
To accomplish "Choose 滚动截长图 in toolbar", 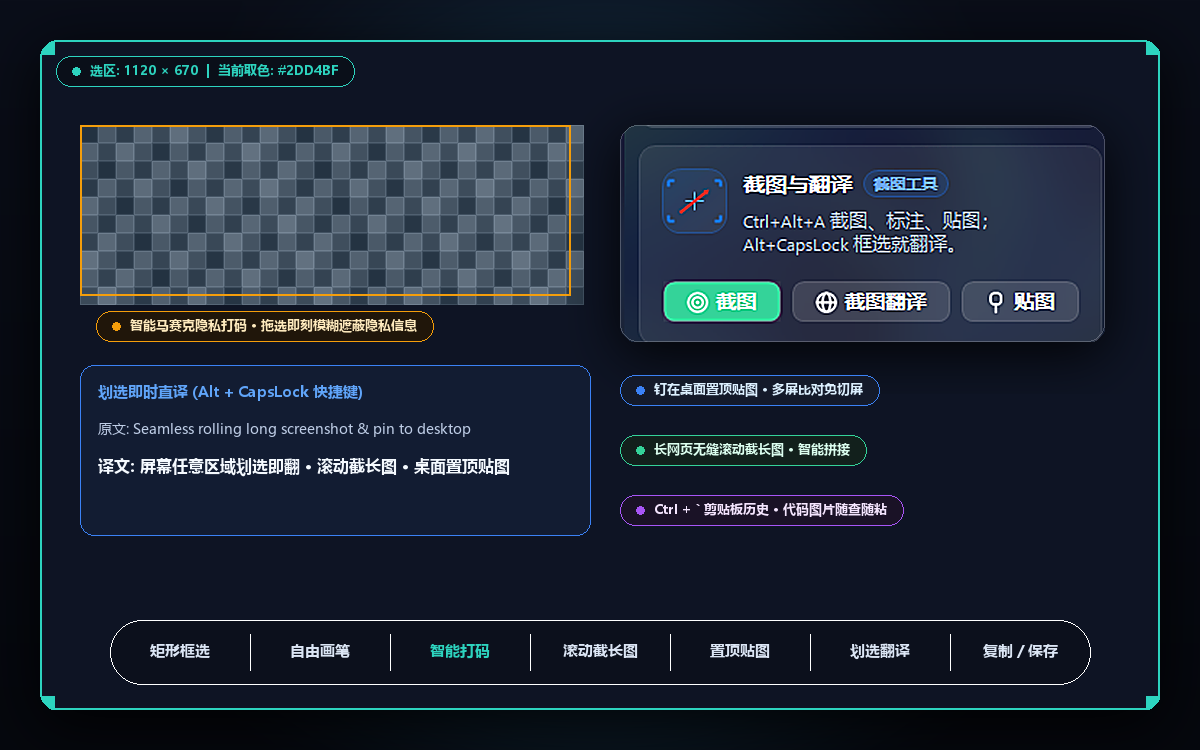I will coord(600,651).
